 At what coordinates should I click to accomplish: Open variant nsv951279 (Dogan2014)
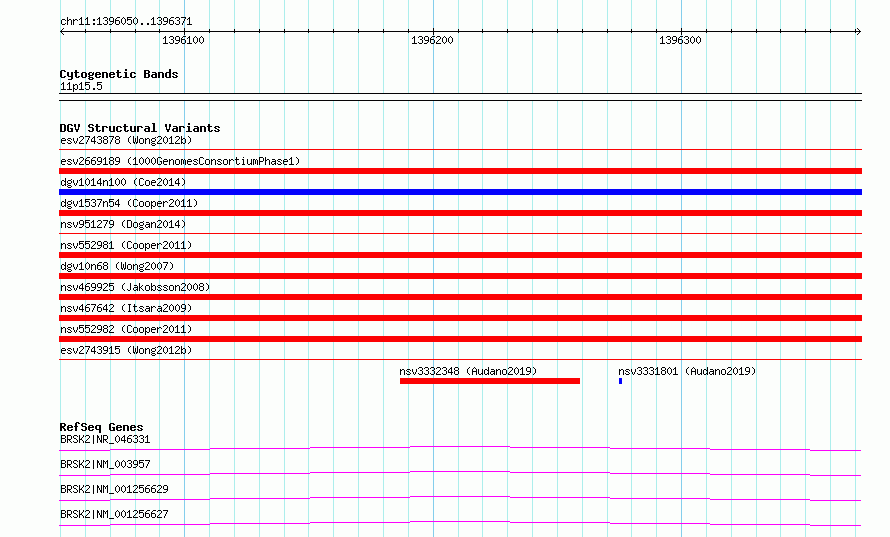click(123, 224)
